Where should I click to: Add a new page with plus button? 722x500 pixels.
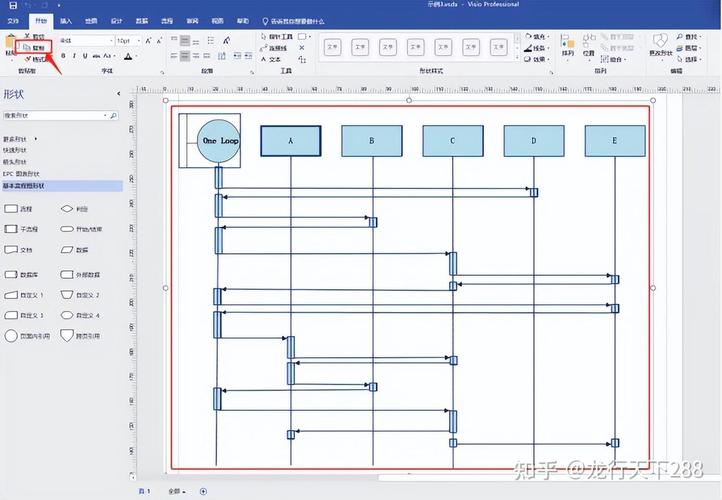click(203, 492)
